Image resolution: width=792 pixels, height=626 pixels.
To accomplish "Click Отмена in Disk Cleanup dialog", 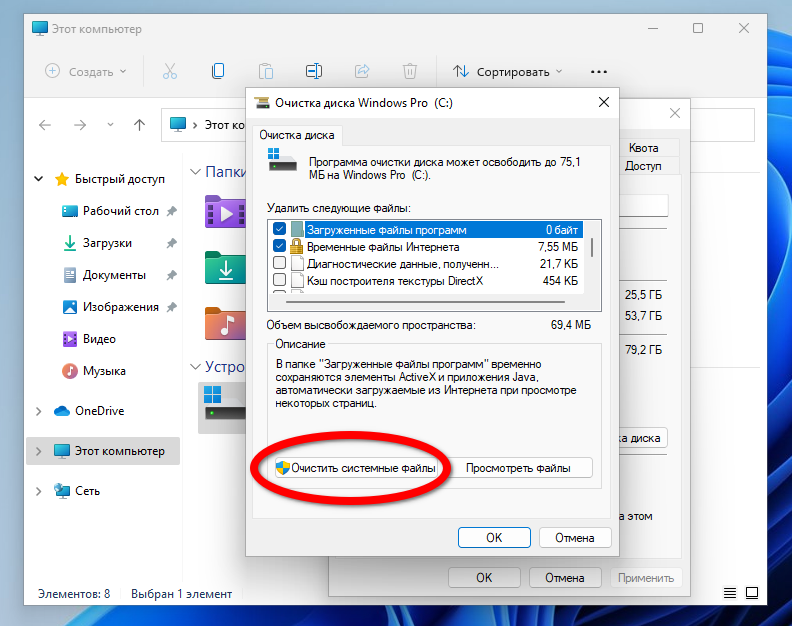I will pos(575,538).
